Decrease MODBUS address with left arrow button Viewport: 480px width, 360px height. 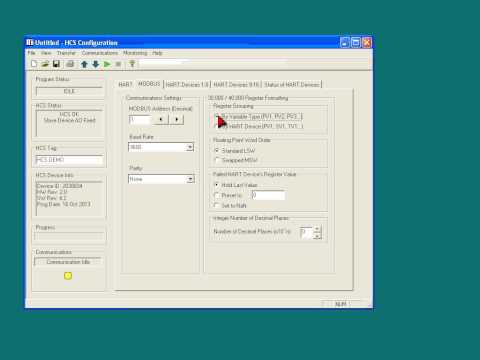click(161, 119)
